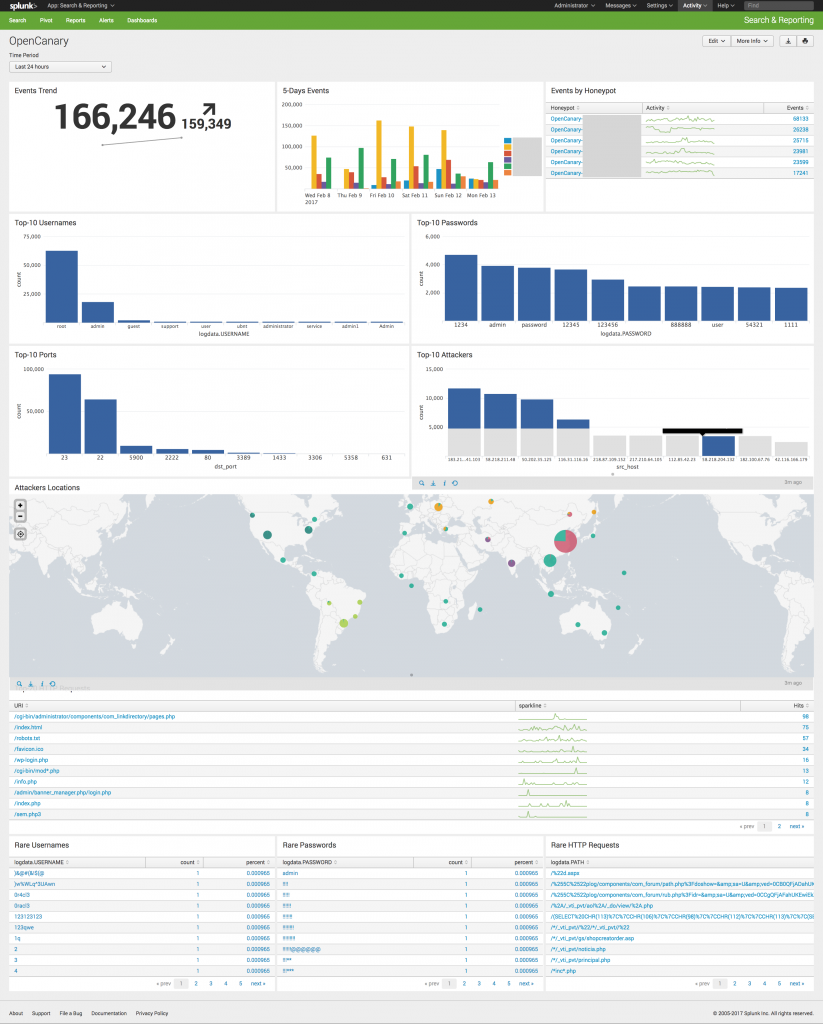The height and width of the screenshot is (1024, 823).
Task: Open the App: Search & Reporting switcher
Action: pos(80,6)
